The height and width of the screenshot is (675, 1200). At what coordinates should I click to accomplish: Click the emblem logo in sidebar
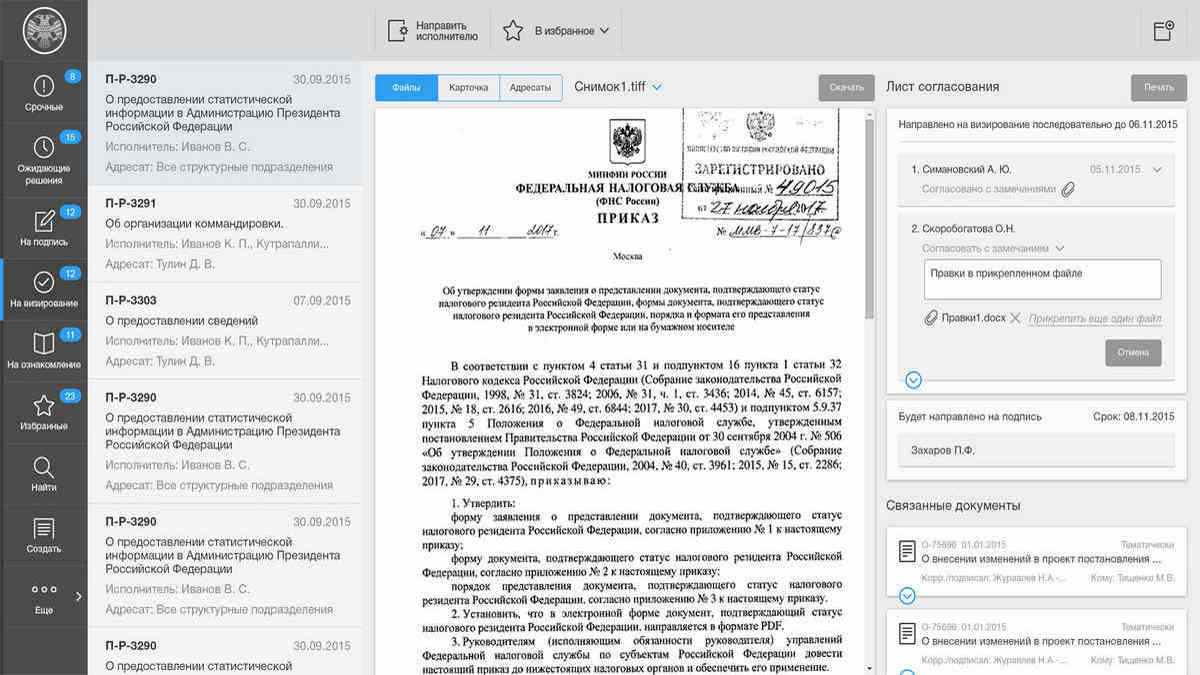pos(43,29)
